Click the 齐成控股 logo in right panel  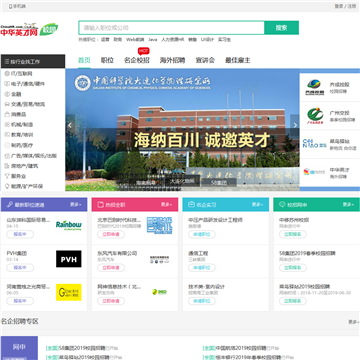click(x=315, y=88)
